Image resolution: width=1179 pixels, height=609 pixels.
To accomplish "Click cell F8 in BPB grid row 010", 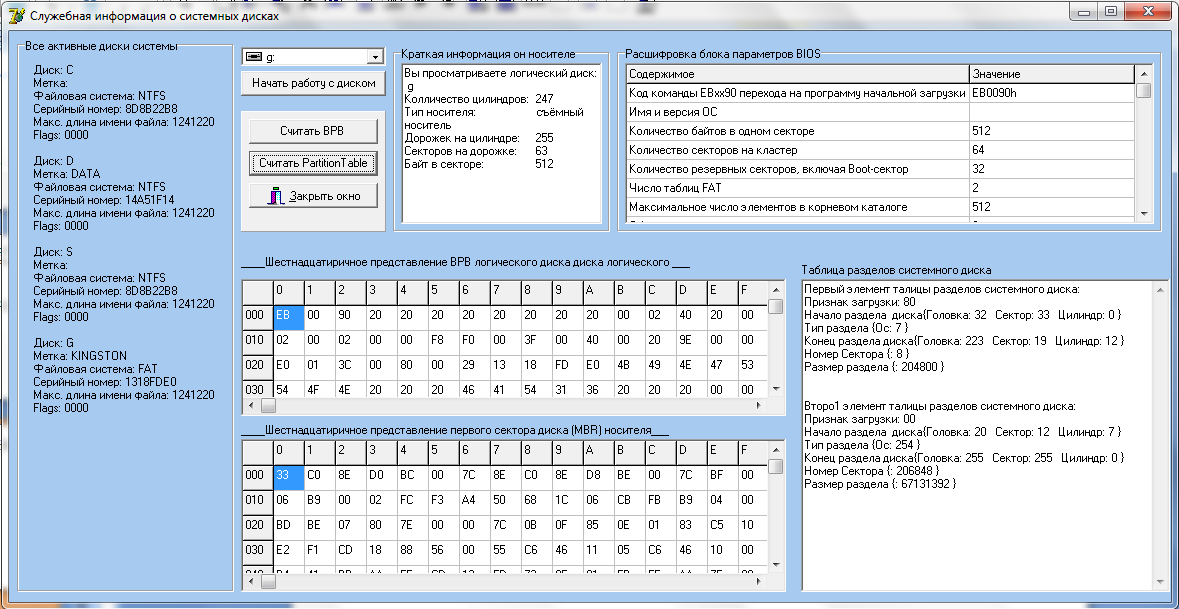I will click(x=444, y=342).
